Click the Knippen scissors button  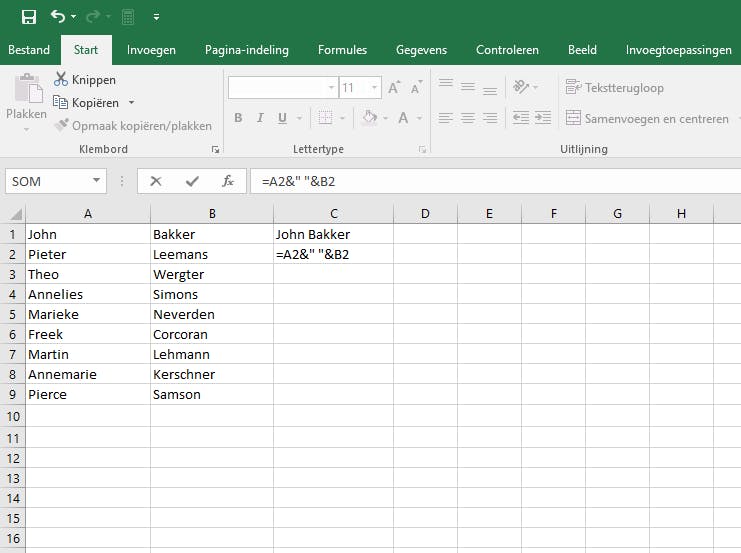85,80
